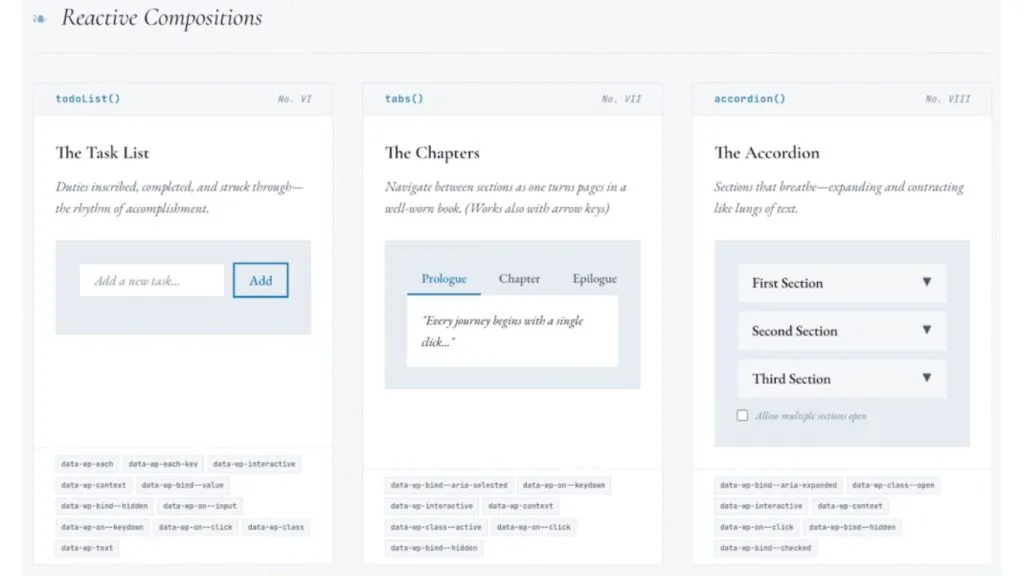Image resolution: width=1024 pixels, height=576 pixels.
Task: Switch to the Epilogue tab
Action: [x=594, y=279]
